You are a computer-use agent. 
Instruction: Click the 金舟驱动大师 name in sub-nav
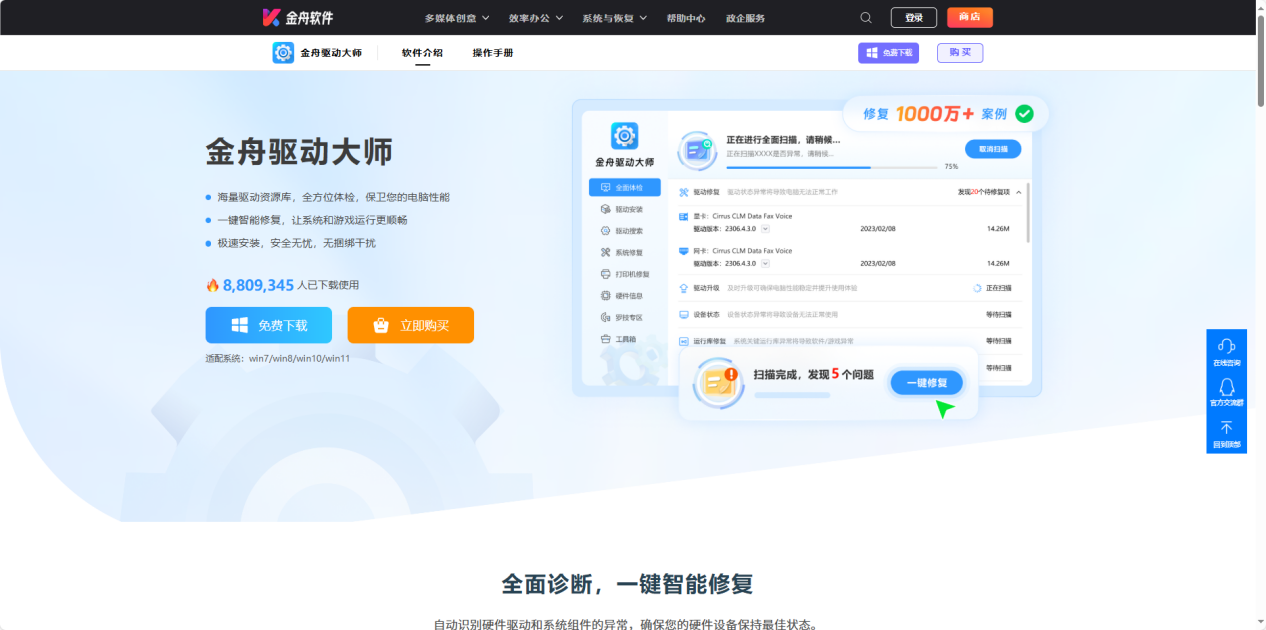[331, 53]
